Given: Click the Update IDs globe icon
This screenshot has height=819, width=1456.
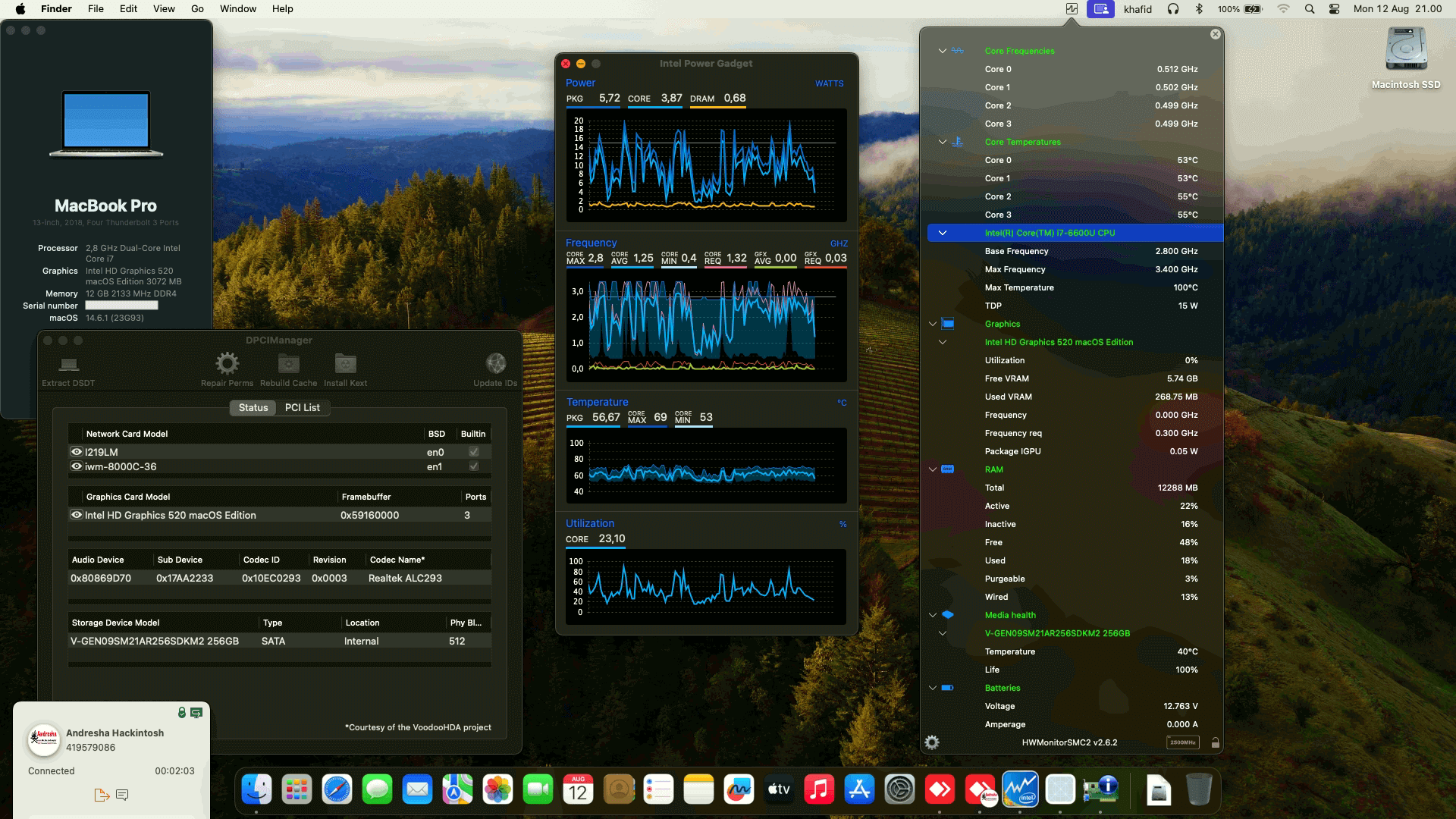Looking at the screenshot, I should click(x=496, y=362).
